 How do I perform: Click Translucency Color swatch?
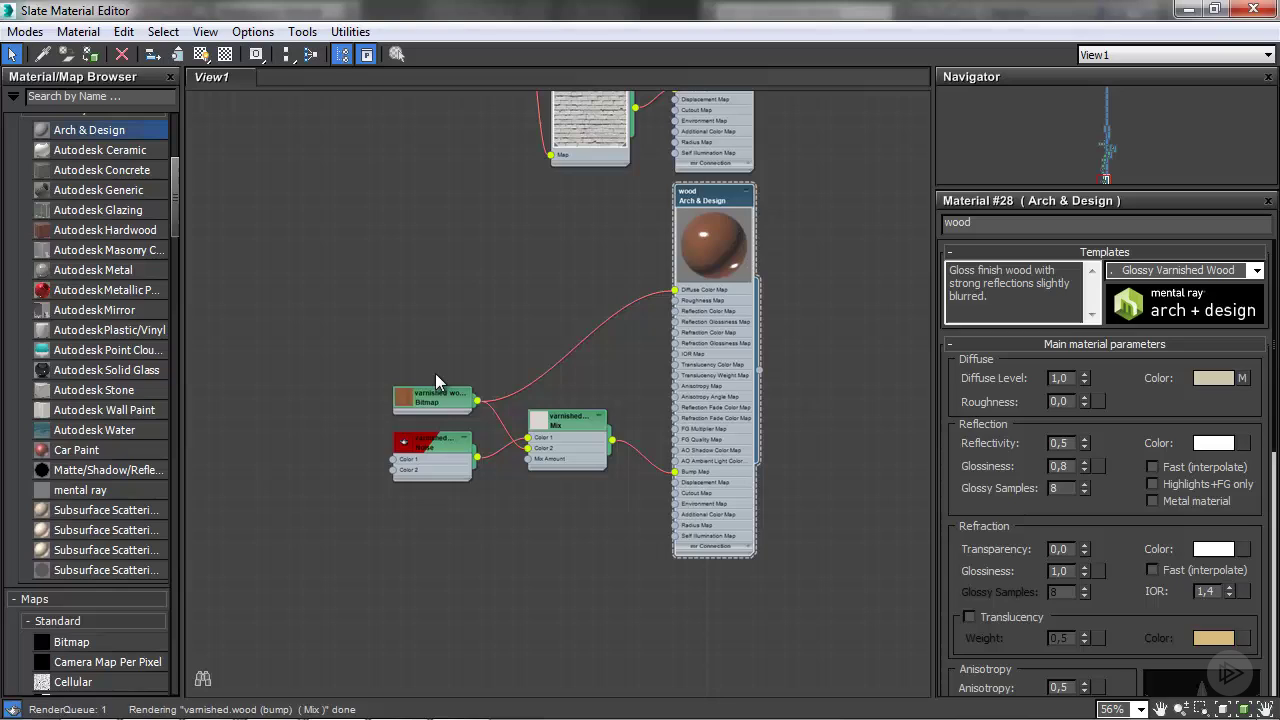[1213, 638]
